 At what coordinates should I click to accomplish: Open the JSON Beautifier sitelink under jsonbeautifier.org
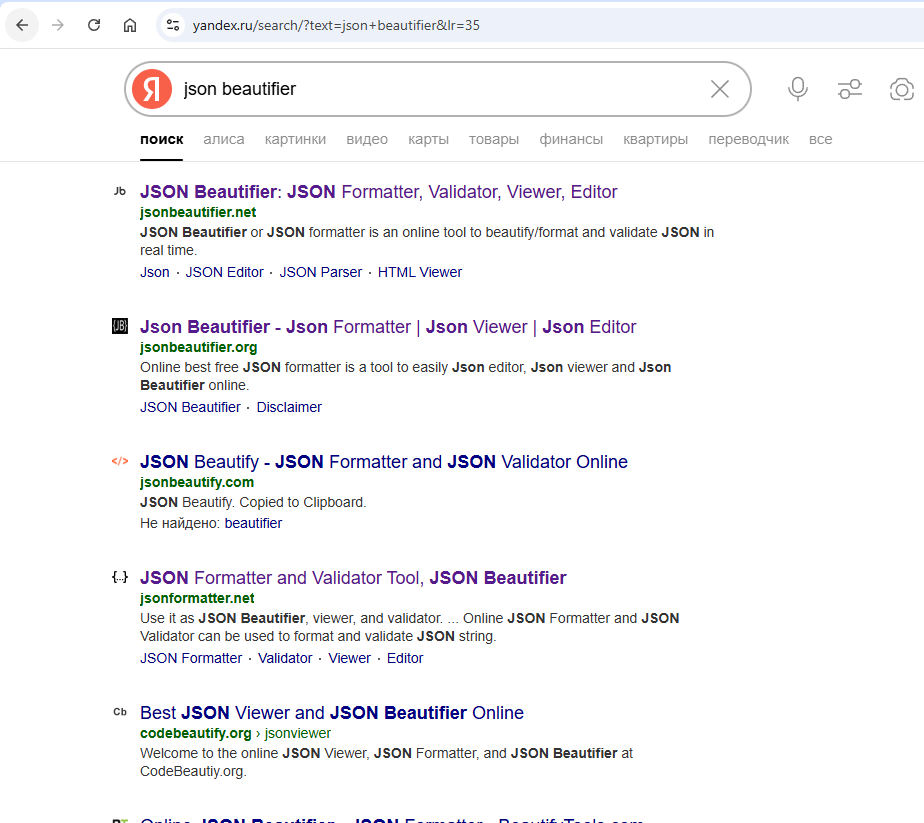190,407
